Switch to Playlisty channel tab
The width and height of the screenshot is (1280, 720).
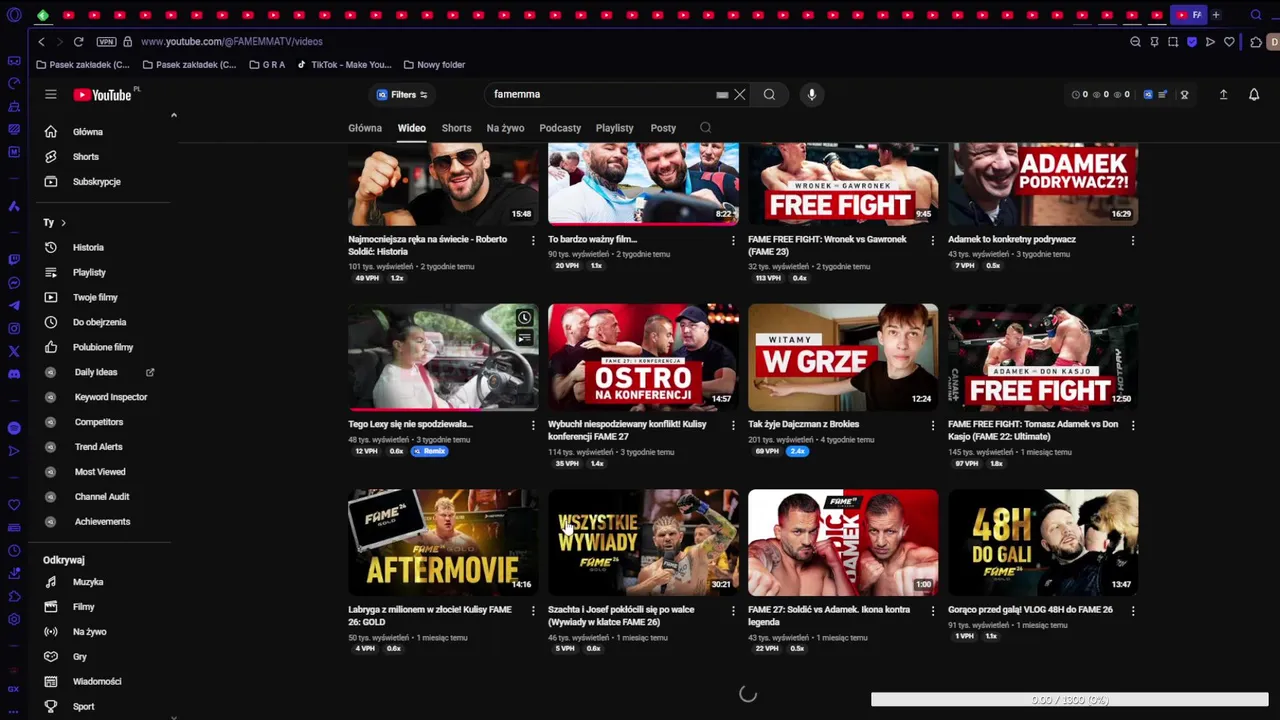pyautogui.click(x=614, y=128)
